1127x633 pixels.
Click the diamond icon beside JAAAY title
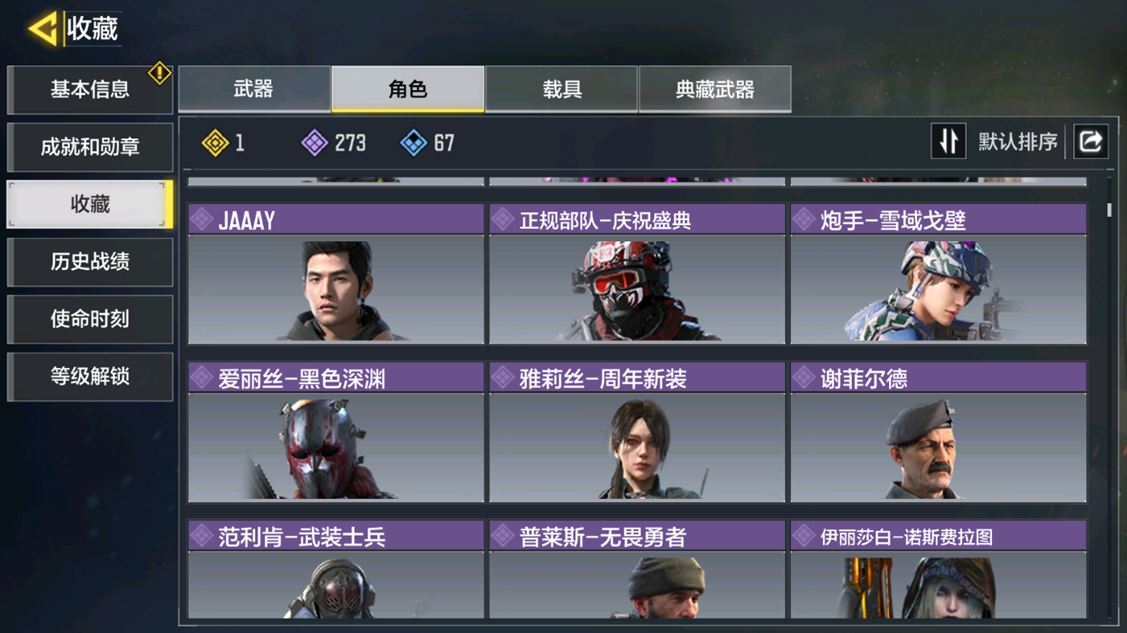[x=202, y=219]
